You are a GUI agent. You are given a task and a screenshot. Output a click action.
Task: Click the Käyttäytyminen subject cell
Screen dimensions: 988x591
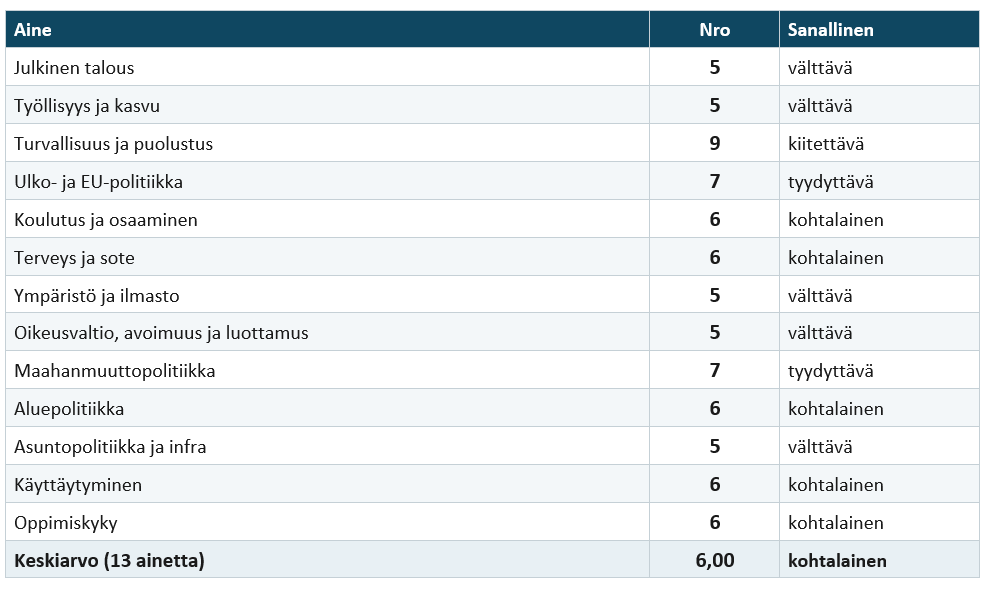327,485
